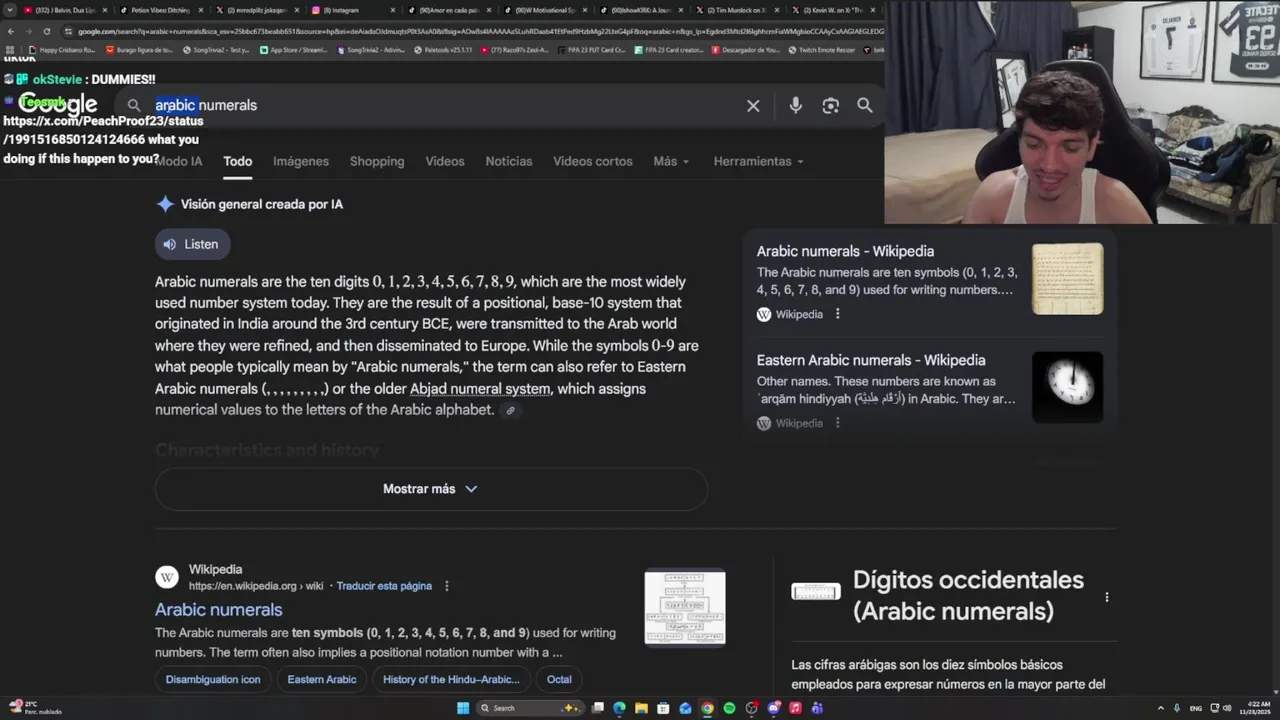Open Arabic numerals - Wikipedia card title
This screenshot has height=720, width=1280.
tap(845, 252)
